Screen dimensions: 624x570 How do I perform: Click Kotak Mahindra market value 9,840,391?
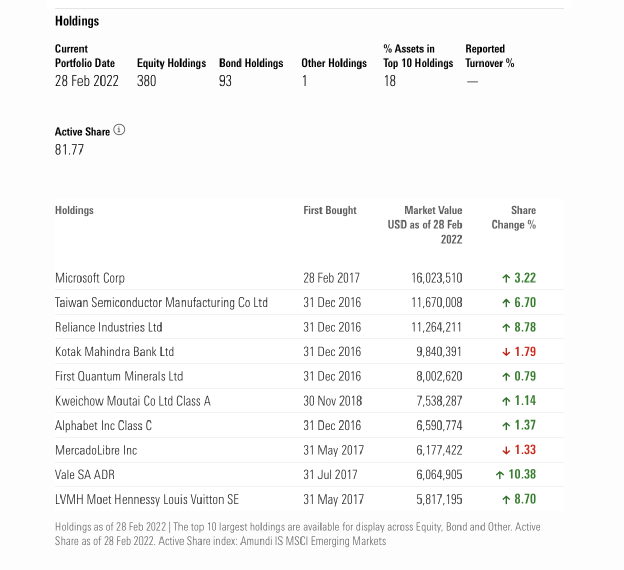pyautogui.click(x=439, y=352)
